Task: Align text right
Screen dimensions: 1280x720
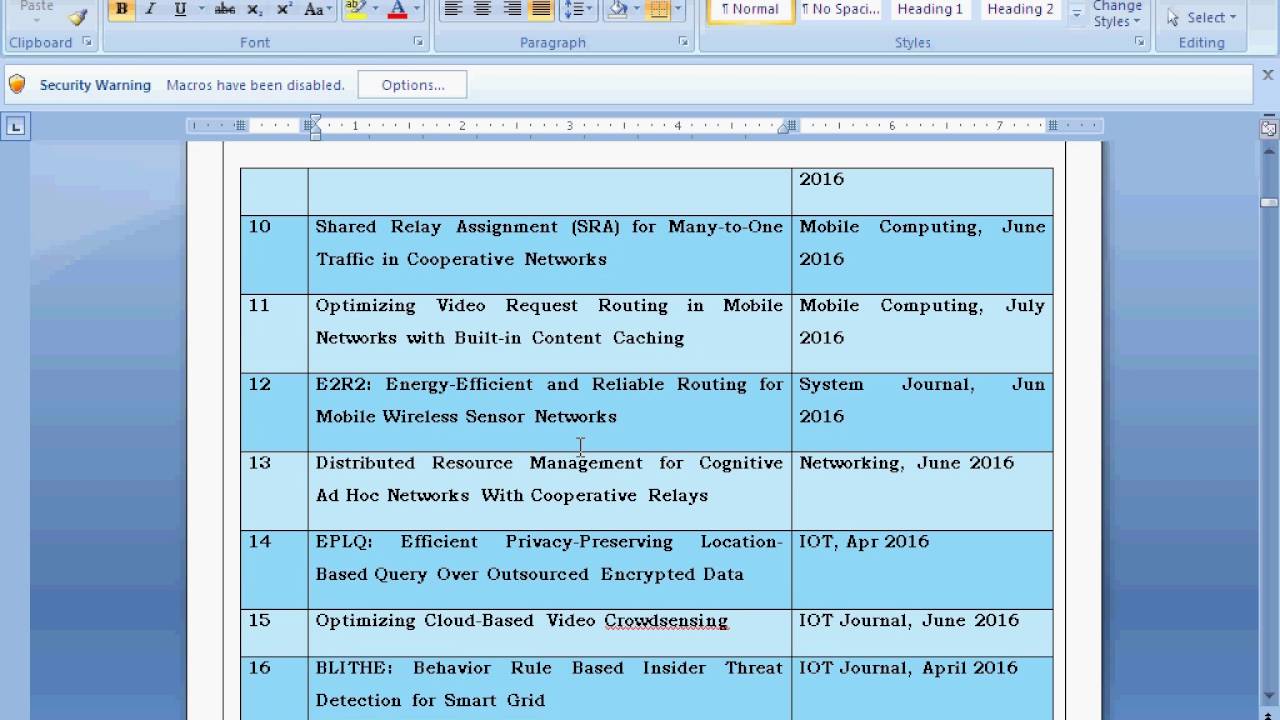Action: (x=512, y=9)
